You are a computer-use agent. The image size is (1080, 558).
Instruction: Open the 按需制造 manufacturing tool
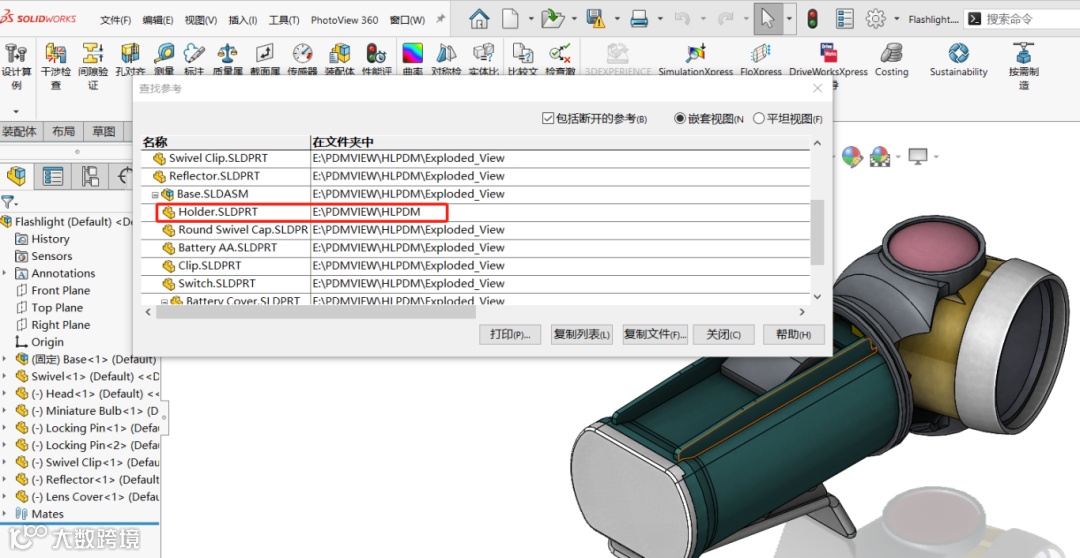tap(1024, 65)
